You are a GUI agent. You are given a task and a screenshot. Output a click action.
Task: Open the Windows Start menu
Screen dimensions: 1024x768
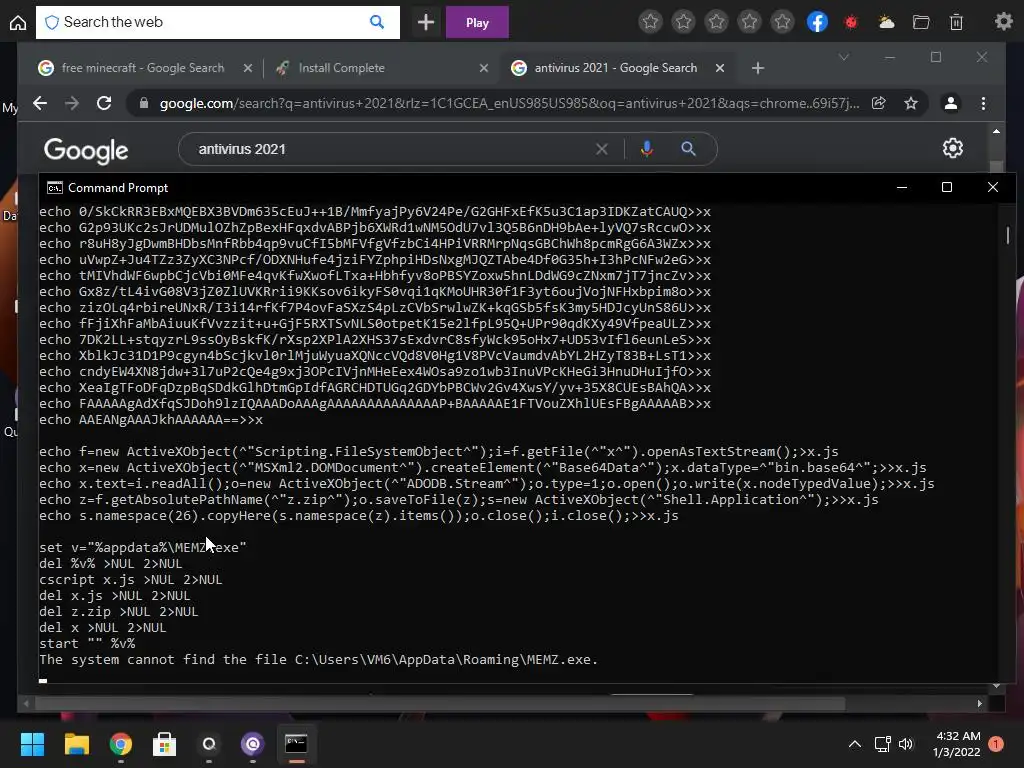pos(32,744)
